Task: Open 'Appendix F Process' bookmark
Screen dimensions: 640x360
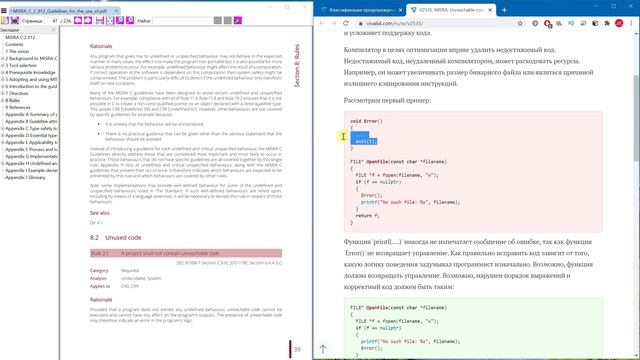Action: coord(31,149)
